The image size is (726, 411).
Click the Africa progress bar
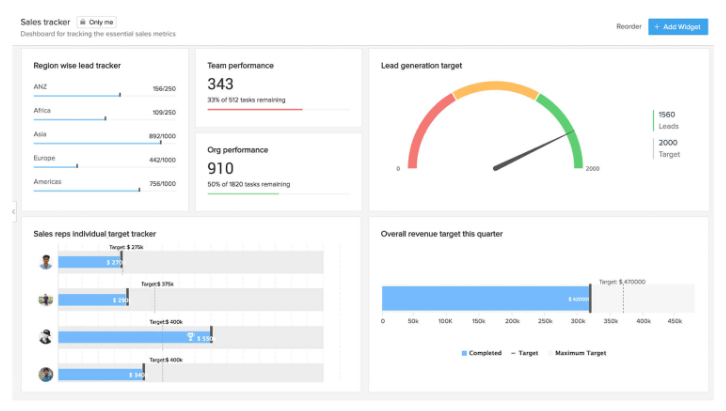pos(105,119)
